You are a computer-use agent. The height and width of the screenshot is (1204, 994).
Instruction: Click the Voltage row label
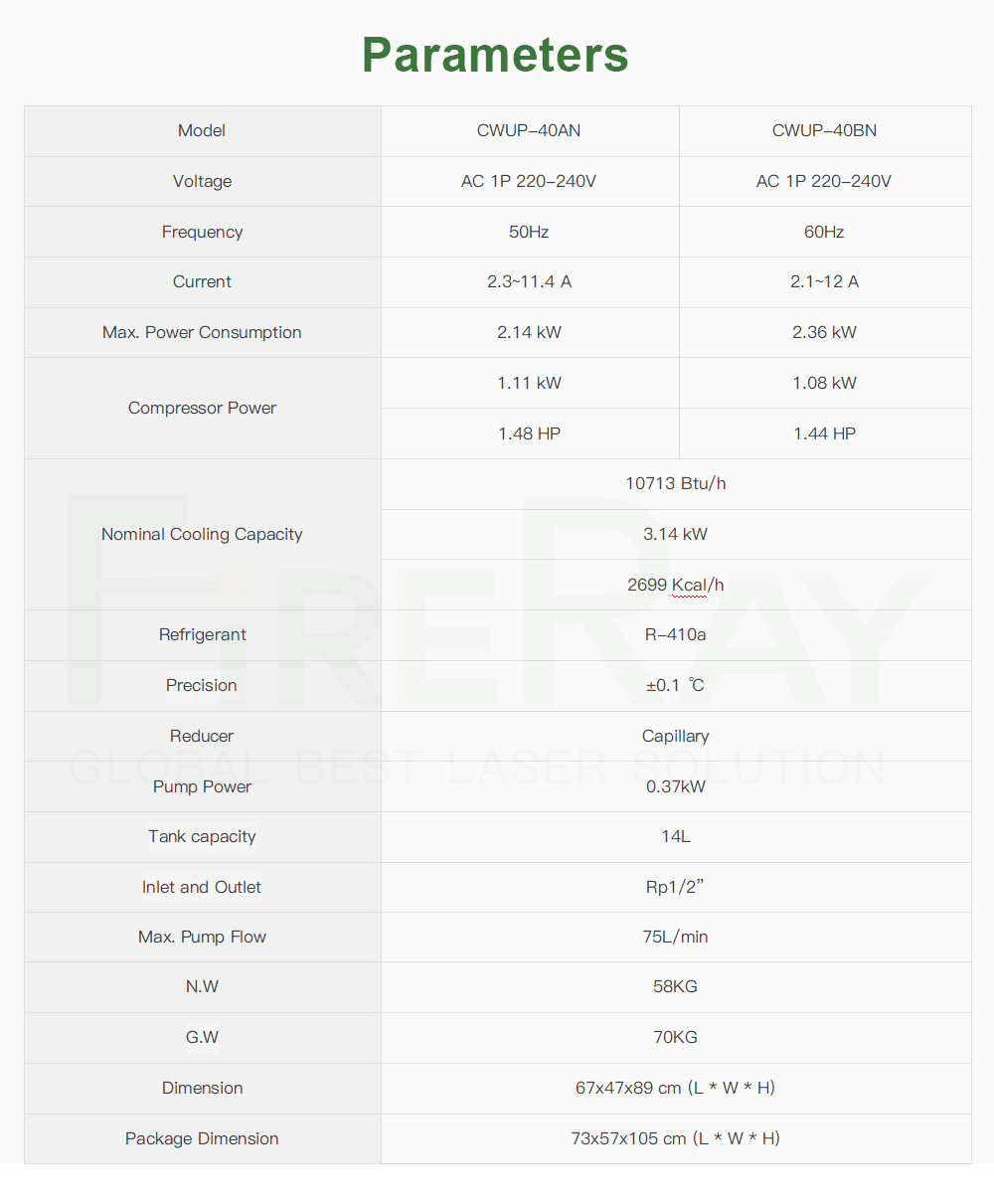tap(202, 182)
